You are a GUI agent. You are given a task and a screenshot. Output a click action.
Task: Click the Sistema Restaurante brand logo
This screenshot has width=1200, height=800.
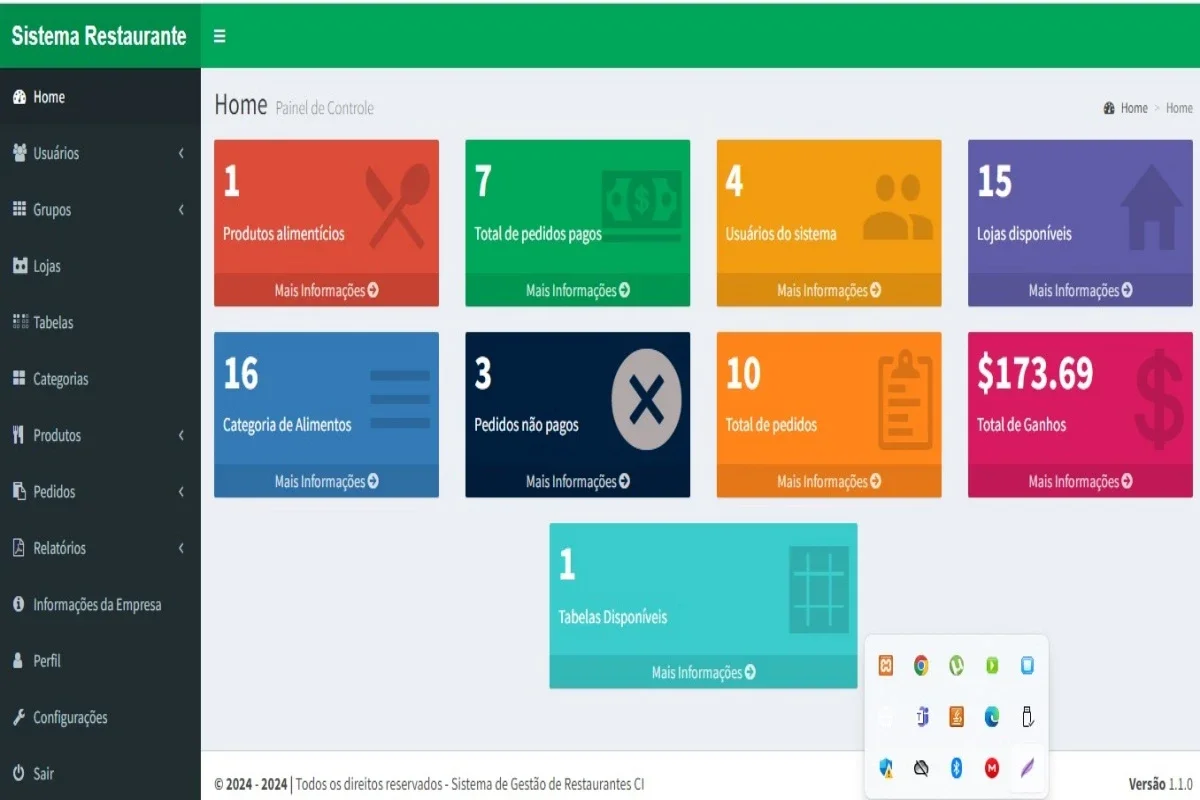99,36
